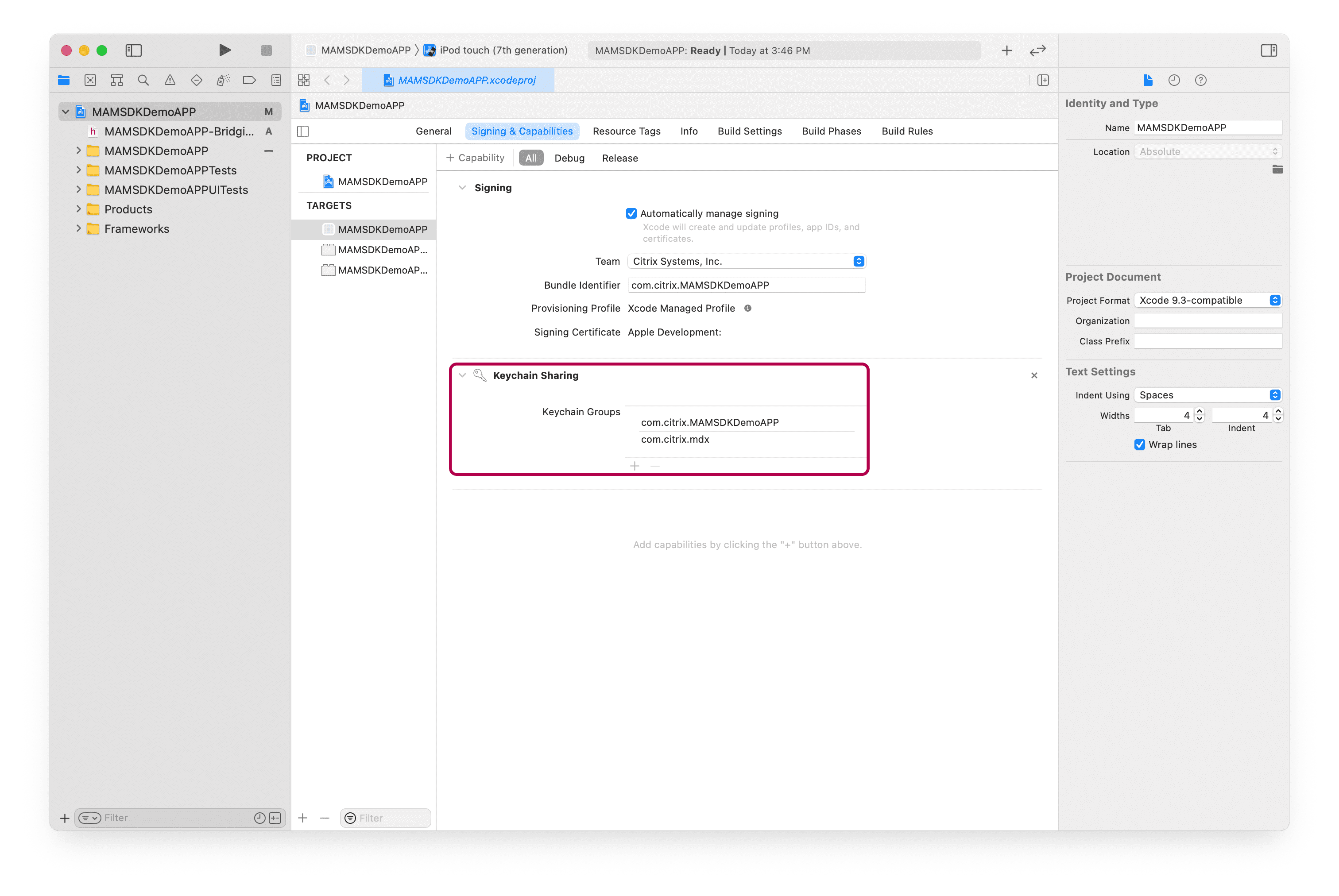
Task: Toggle the inspectors panel icon
Action: pyautogui.click(x=1269, y=50)
